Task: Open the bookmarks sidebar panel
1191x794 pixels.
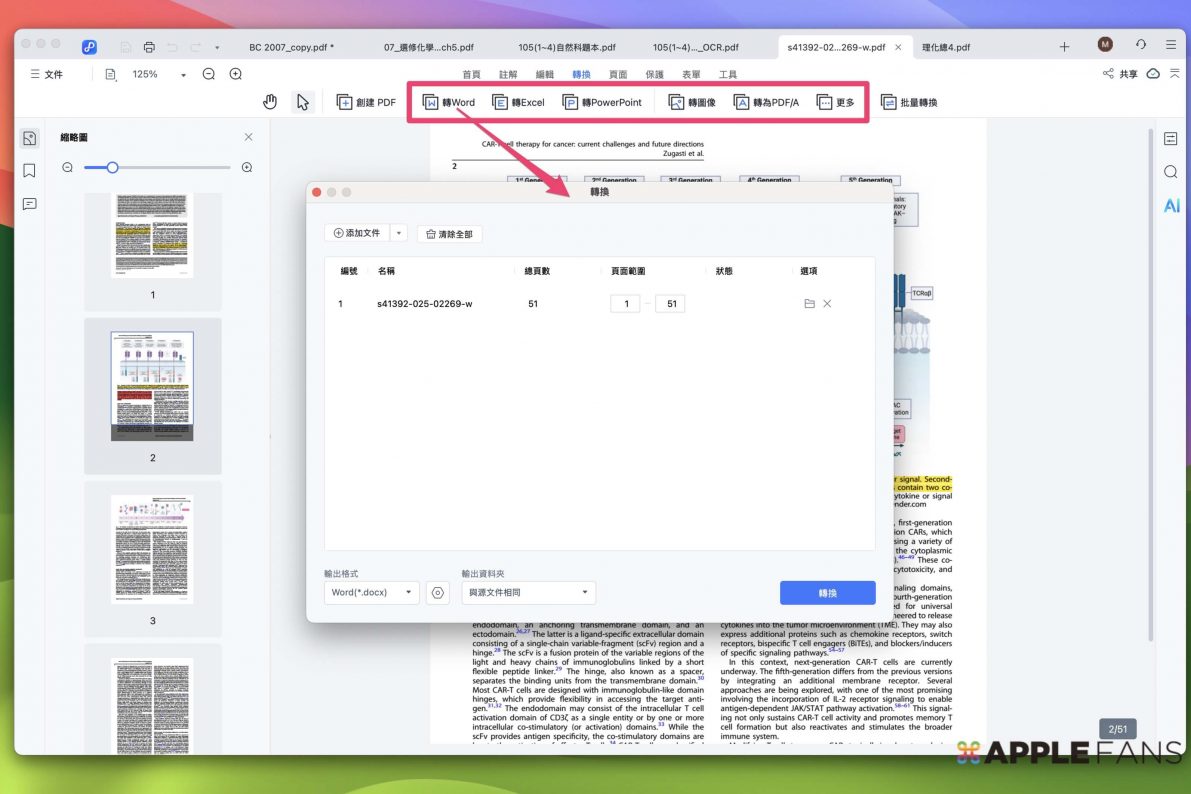Action: point(30,171)
